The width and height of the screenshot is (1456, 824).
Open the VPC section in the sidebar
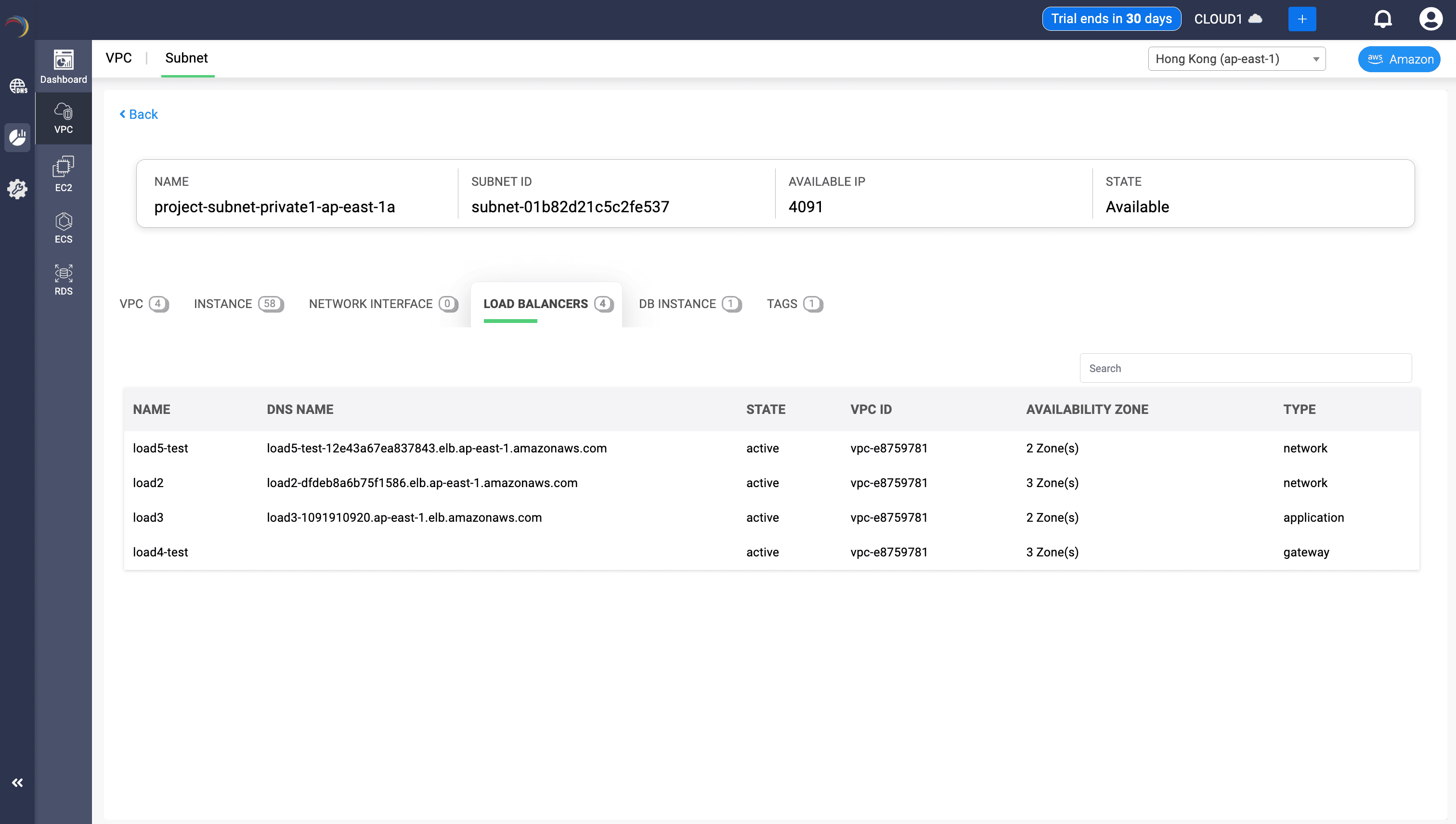(x=63, y=118)
